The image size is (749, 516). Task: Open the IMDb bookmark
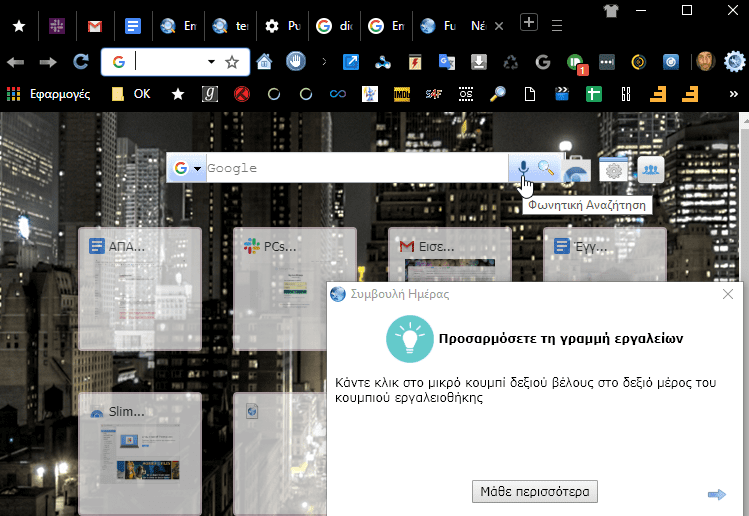click(402, 95)
